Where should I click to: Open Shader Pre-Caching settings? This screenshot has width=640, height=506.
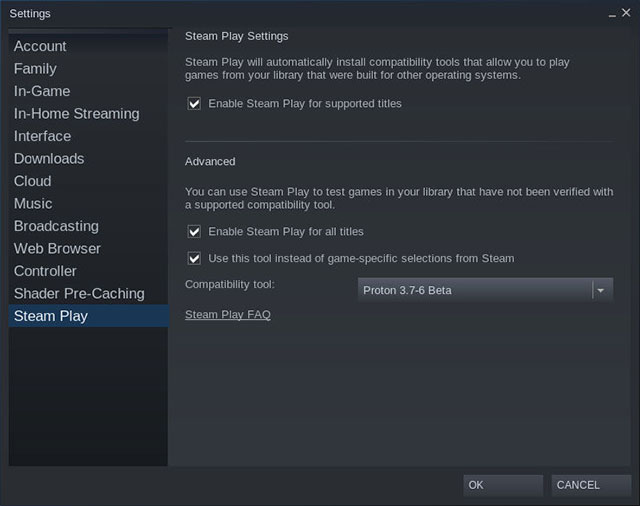pyautogui.click(x=79, y=294)
